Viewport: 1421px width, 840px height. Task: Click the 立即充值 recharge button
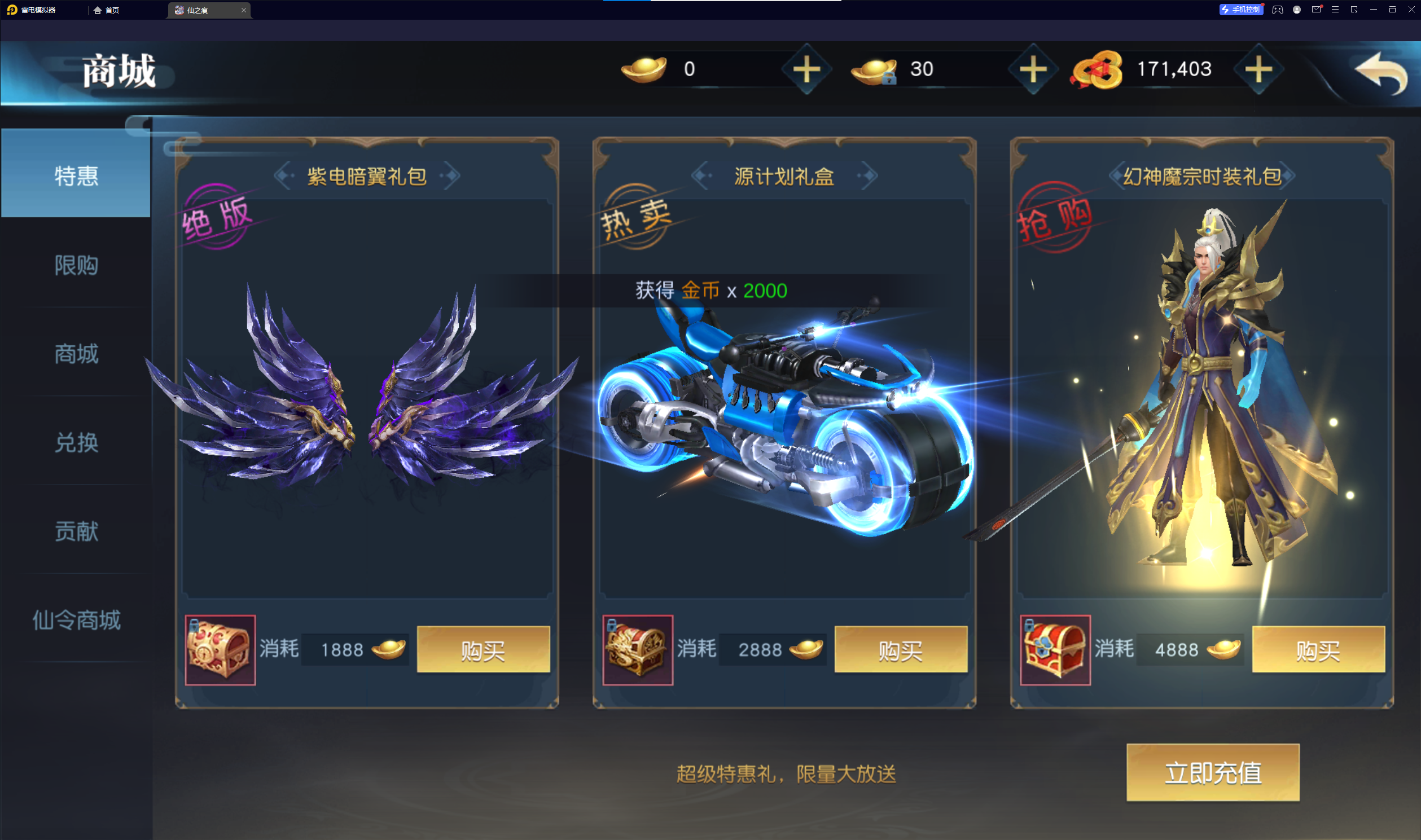point(1213,772)
